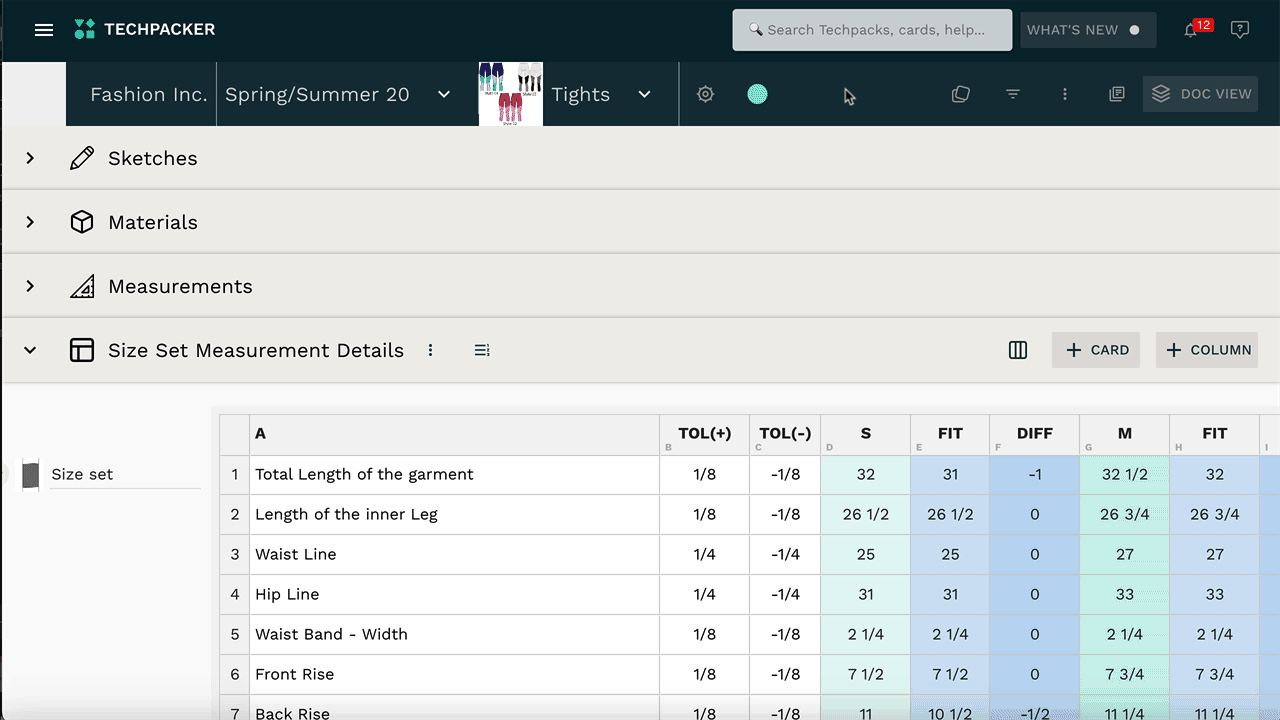Click the Add Card button

pos(1096,350)
